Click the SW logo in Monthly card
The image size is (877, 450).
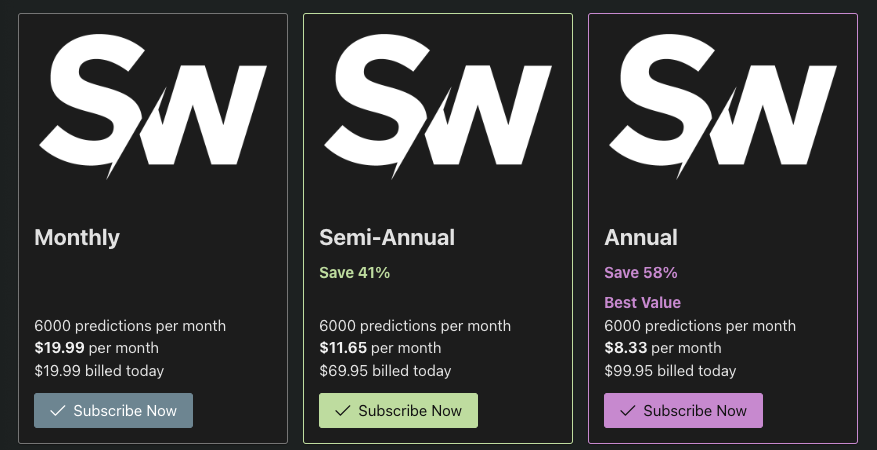153,106
